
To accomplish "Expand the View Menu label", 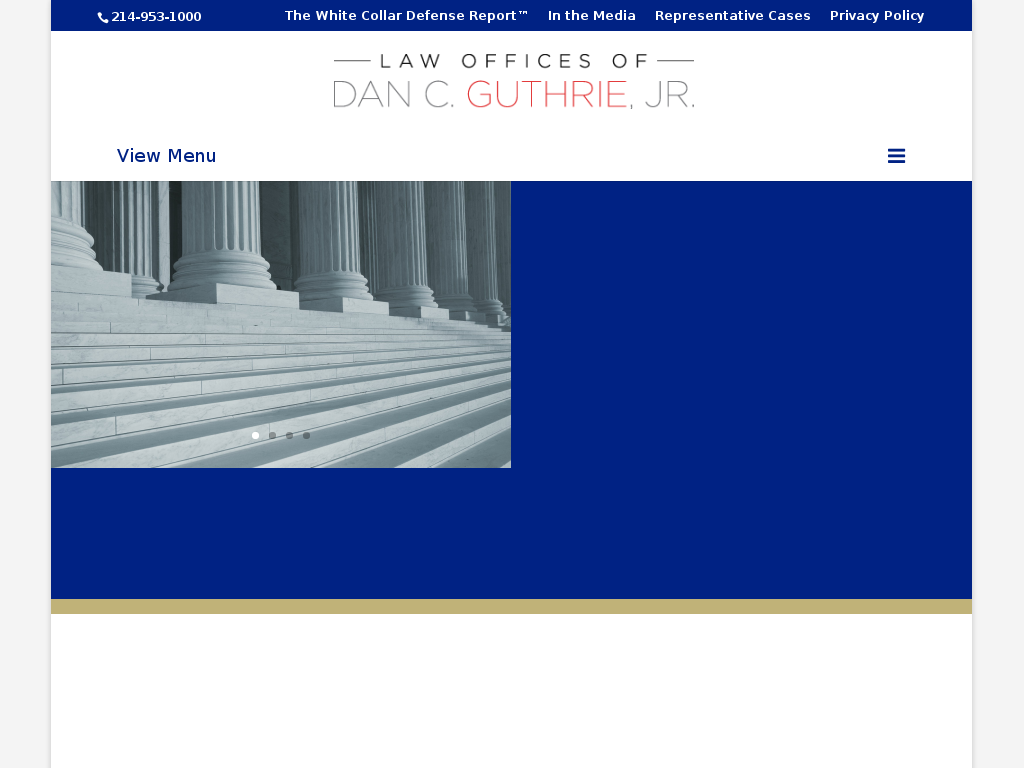I will [167, 156].
